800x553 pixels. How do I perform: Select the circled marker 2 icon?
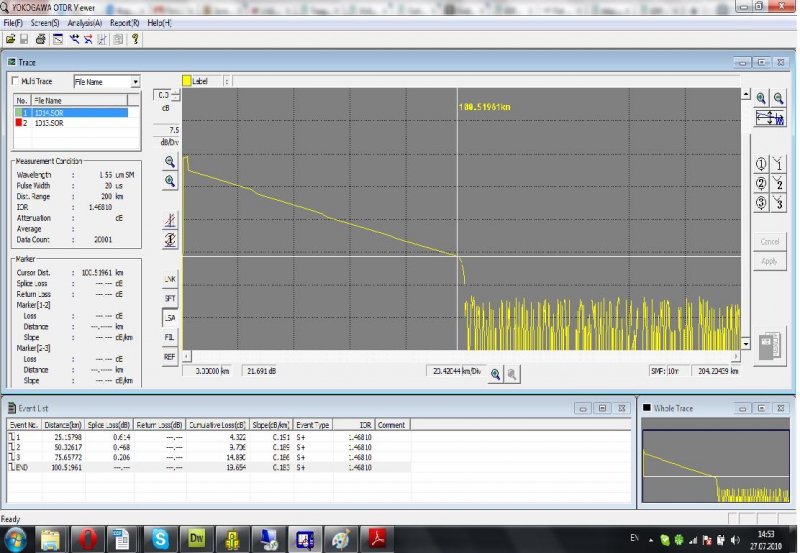[761, 183]
